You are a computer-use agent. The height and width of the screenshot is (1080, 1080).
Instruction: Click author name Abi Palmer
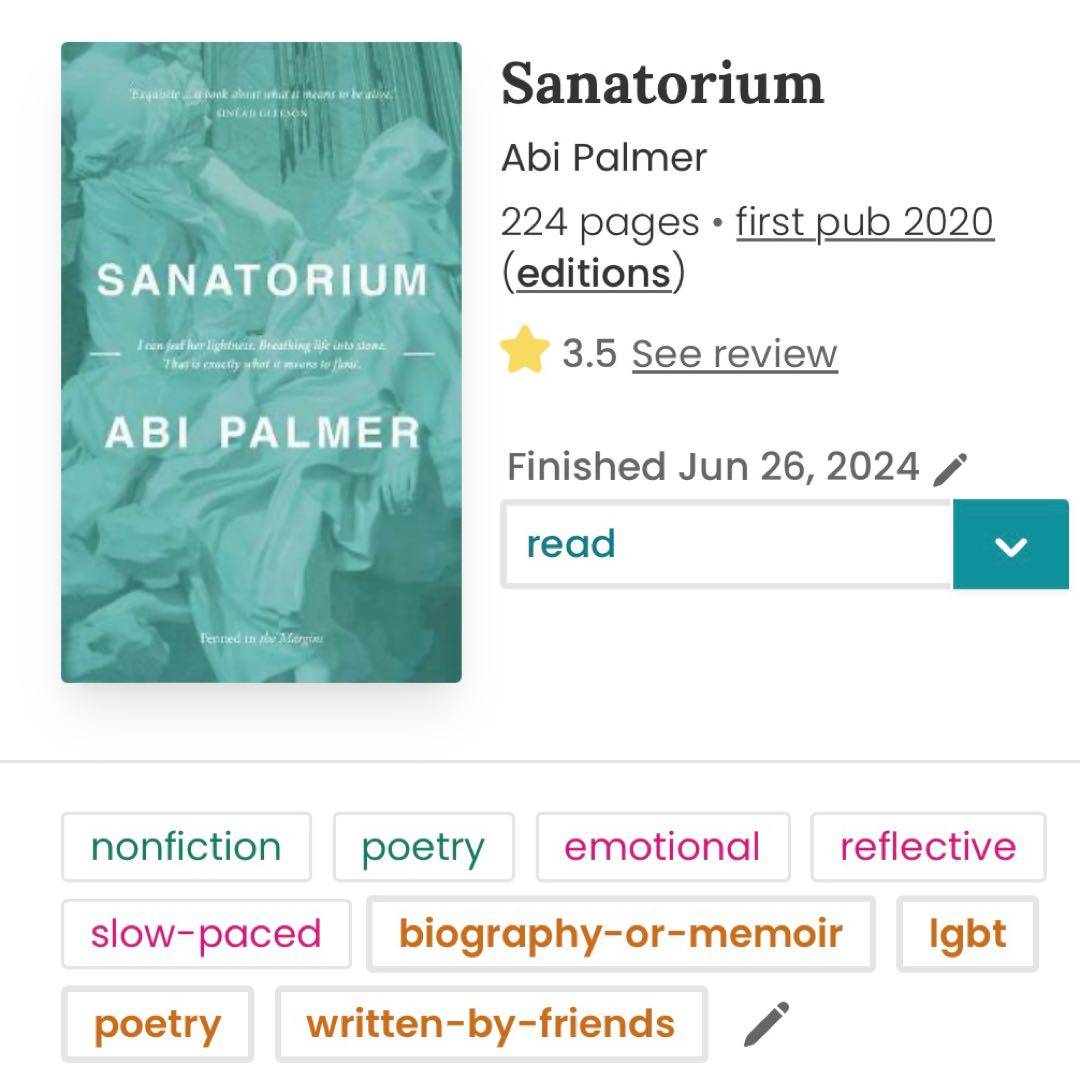pyautogui.click(x=604, y=158)
